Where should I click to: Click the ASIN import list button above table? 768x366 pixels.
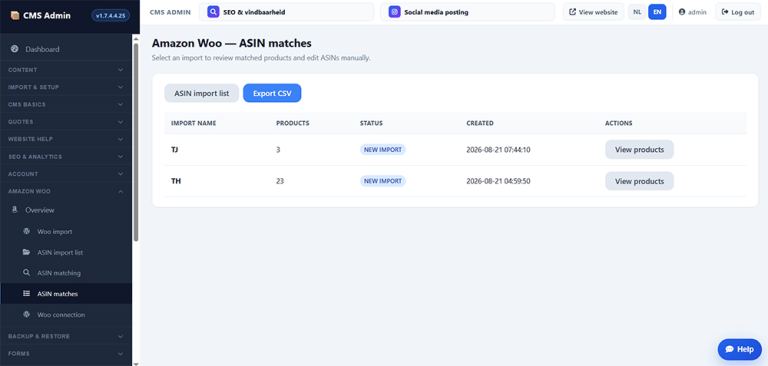coord(201,93)
